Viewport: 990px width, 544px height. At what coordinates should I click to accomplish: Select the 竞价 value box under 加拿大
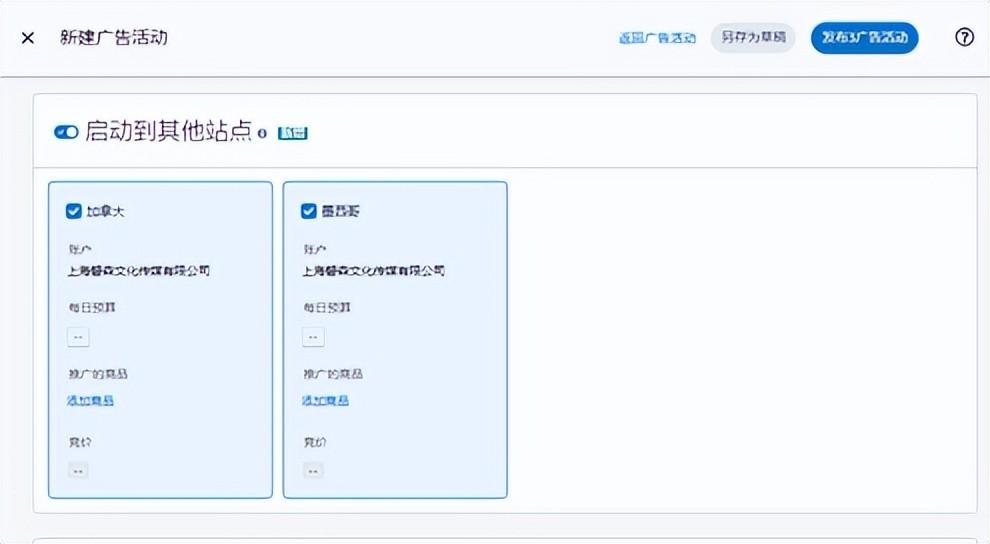tap(78, 469)
